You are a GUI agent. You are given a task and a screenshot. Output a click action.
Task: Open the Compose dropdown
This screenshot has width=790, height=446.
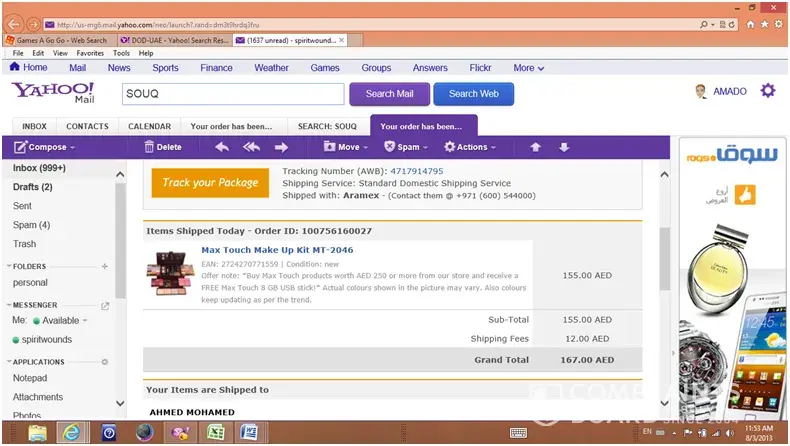73,148
